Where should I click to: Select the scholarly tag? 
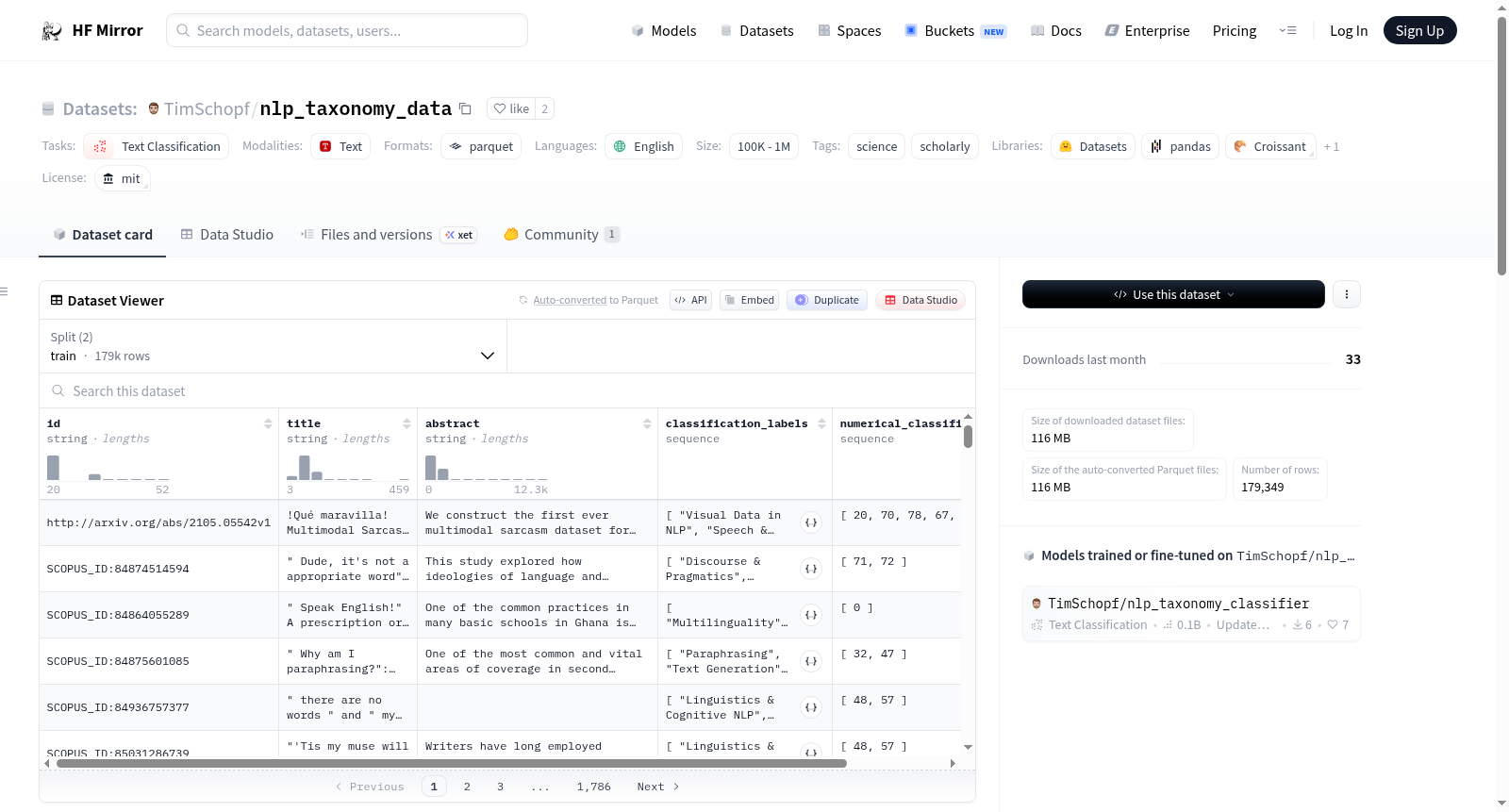pos(945,146)
